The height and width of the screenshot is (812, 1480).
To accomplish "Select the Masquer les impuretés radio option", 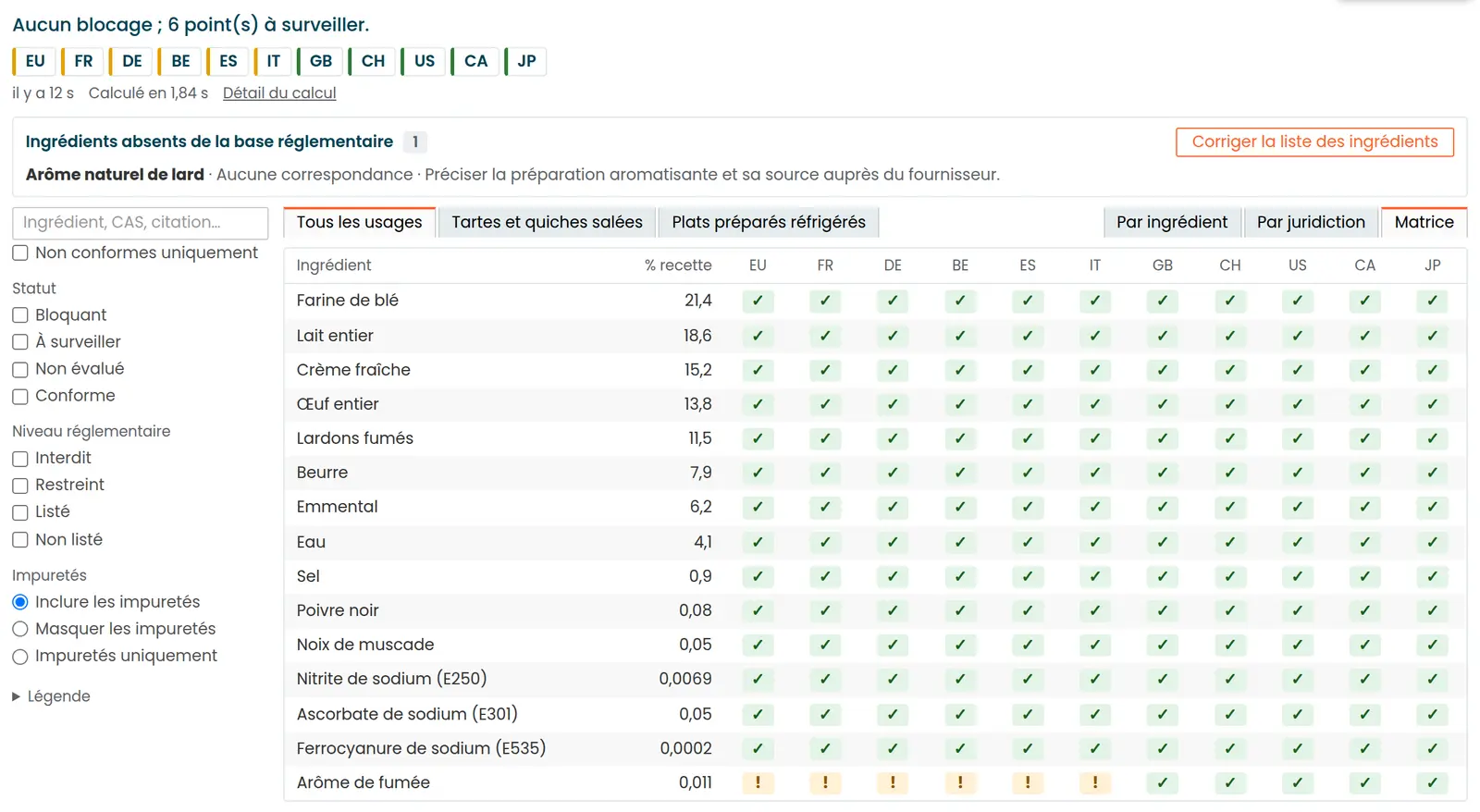I will click(x=20, y=630).
